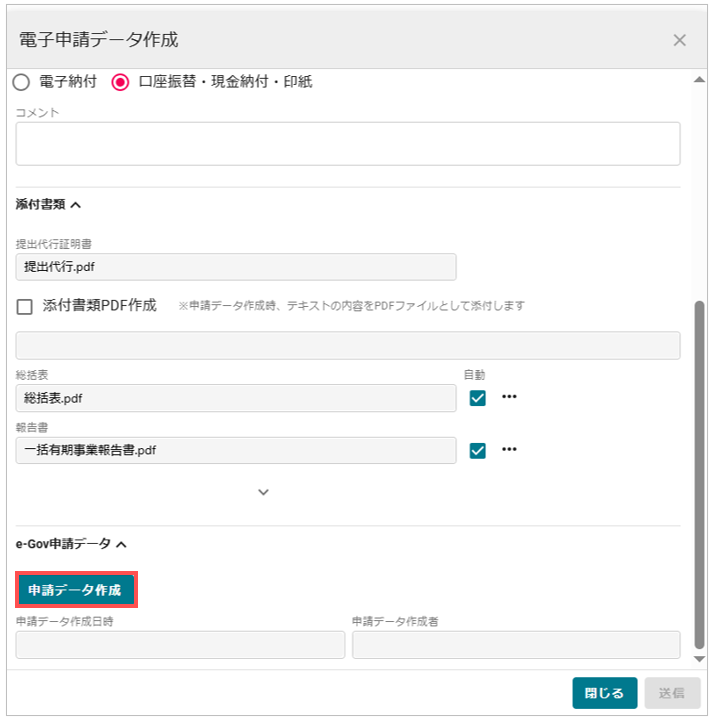Click the 提出代行.pdf file field
The height and width of the screenshot is (721, 712).
pyautogui.click(x=236, y=267)
